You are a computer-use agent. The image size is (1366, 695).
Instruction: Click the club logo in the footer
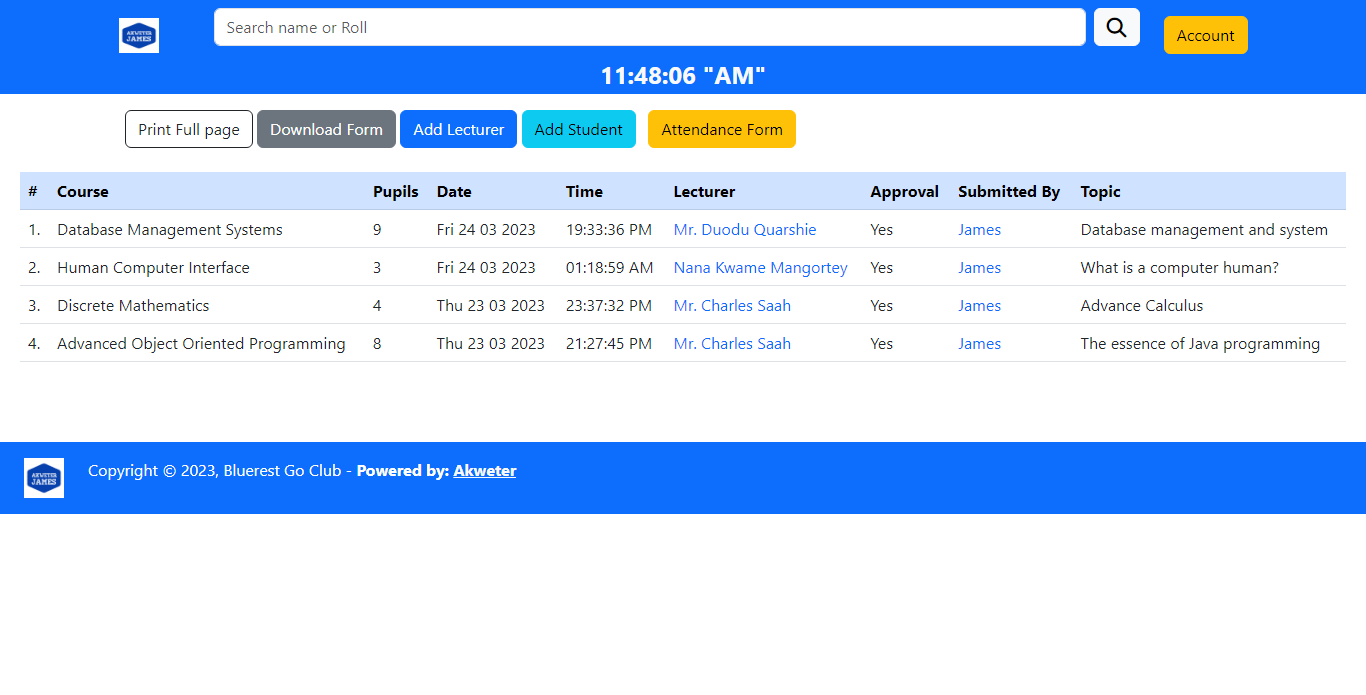click(x=43, y=478)
